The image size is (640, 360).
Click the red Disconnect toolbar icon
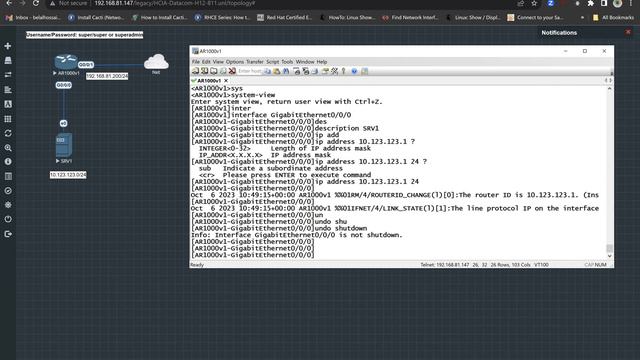tap(232, 71)
